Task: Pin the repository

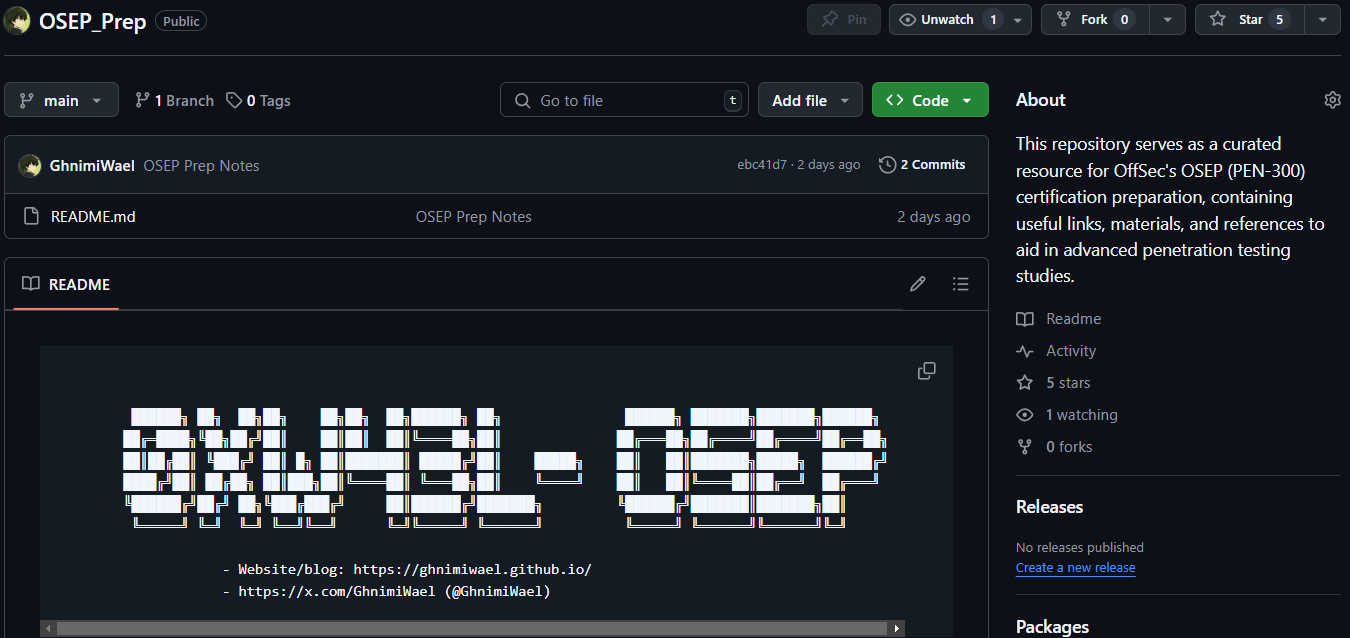Action: (x=844, y=19)
